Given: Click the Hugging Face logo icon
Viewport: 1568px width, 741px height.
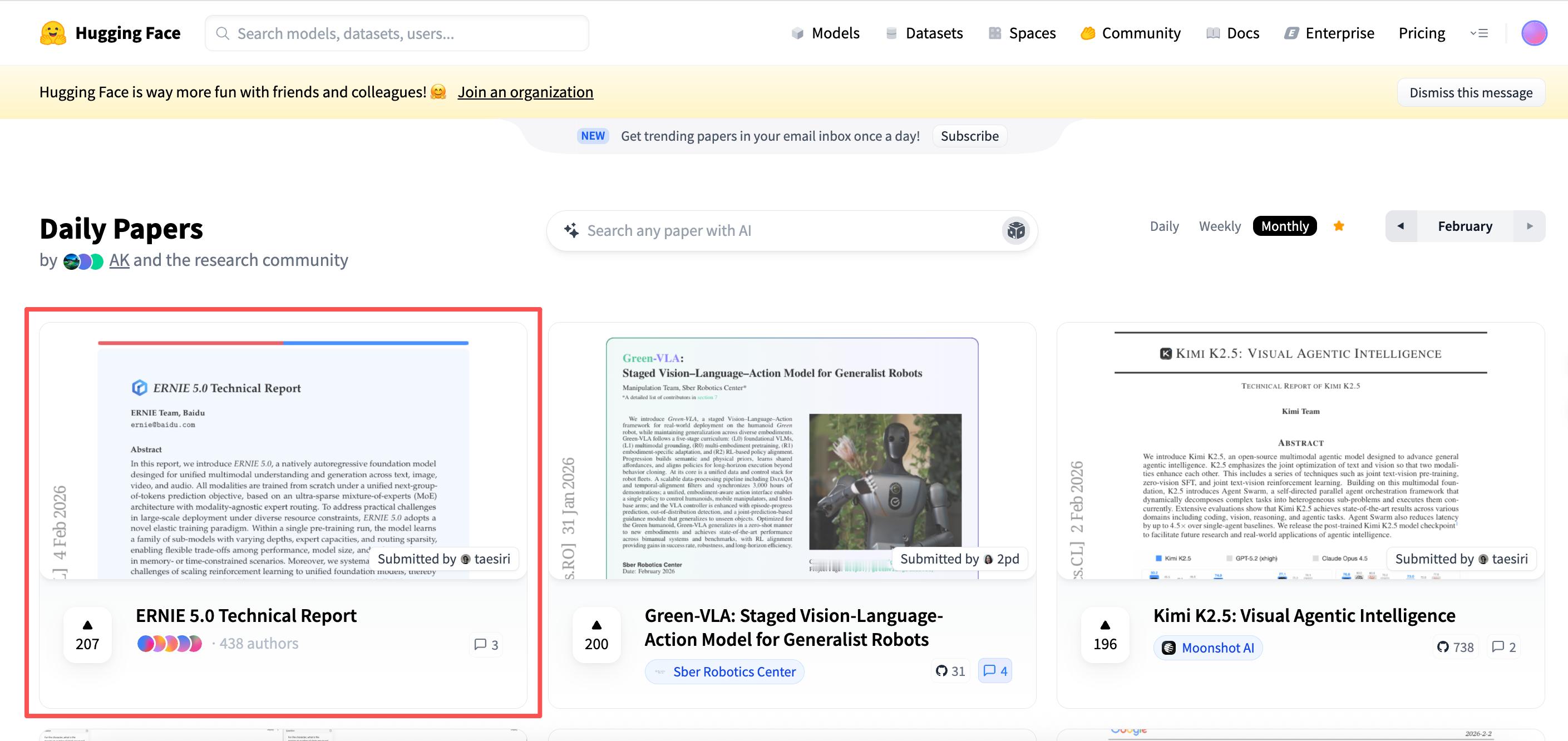Looking at the screenshot, I should tap(53, 33).
